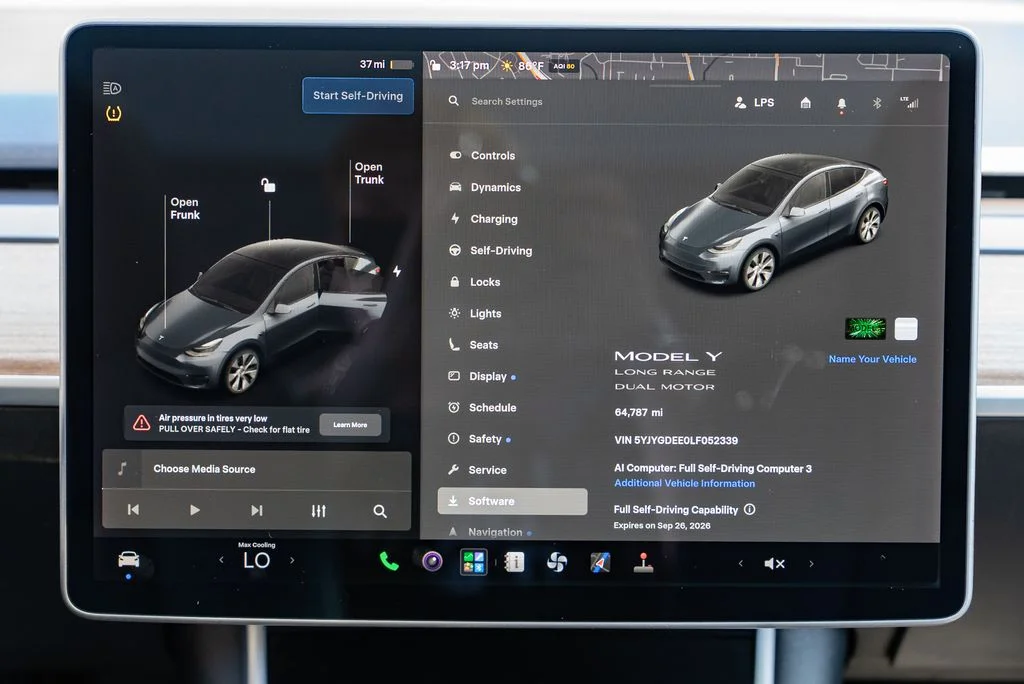Tap the 3:17 pm clock
Viewport: 1024px width, 684px height.
click(469, 65)
